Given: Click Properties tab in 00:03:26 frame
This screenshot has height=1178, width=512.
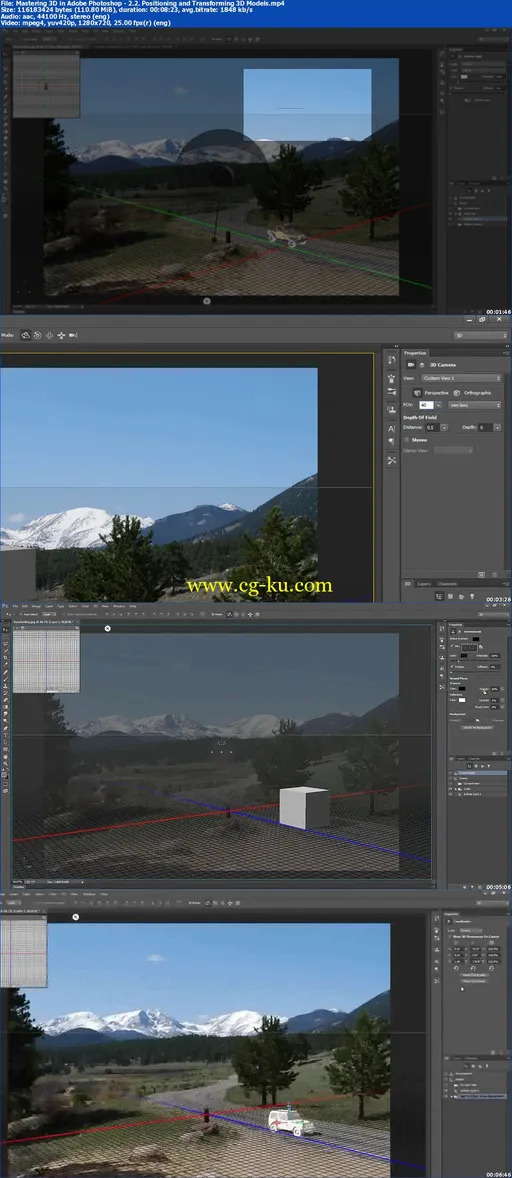Looking at the screenshot, I should coord(415,353).
